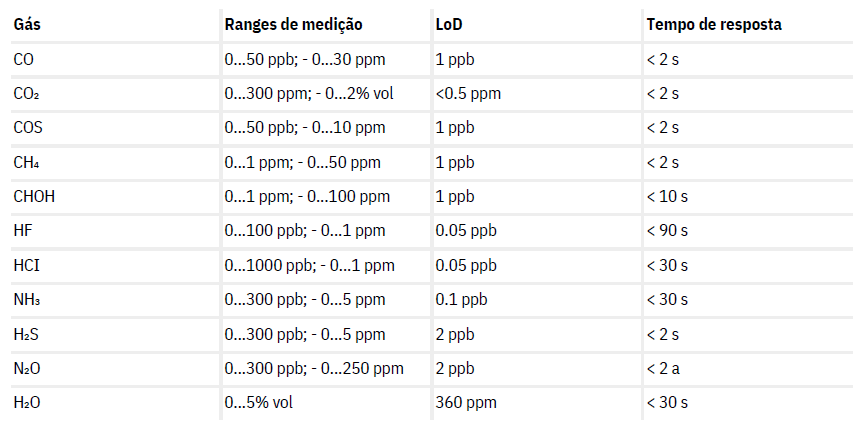The width and height of the screenshot is (862, 431).
Task: Select the HF gas cell
Action: pyautogui.click(x=22, y=231)
